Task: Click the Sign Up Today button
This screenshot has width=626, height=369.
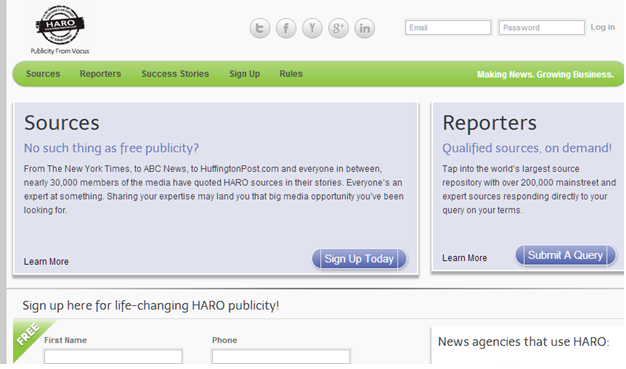Action: (x=359, y=259)
